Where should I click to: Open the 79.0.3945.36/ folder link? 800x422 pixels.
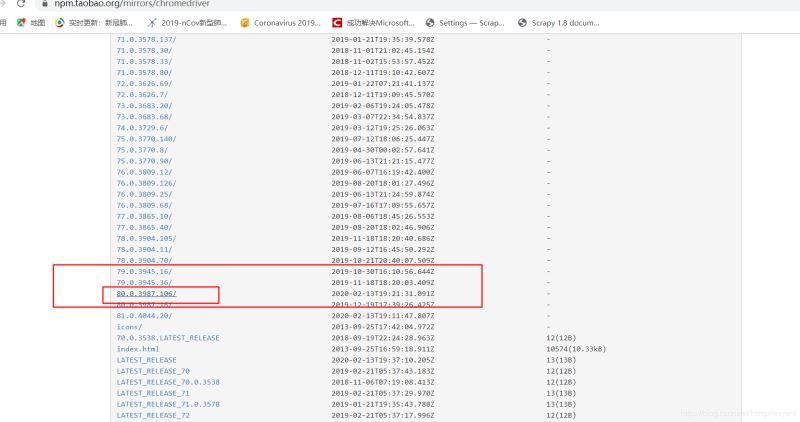[x=144, y=283]
